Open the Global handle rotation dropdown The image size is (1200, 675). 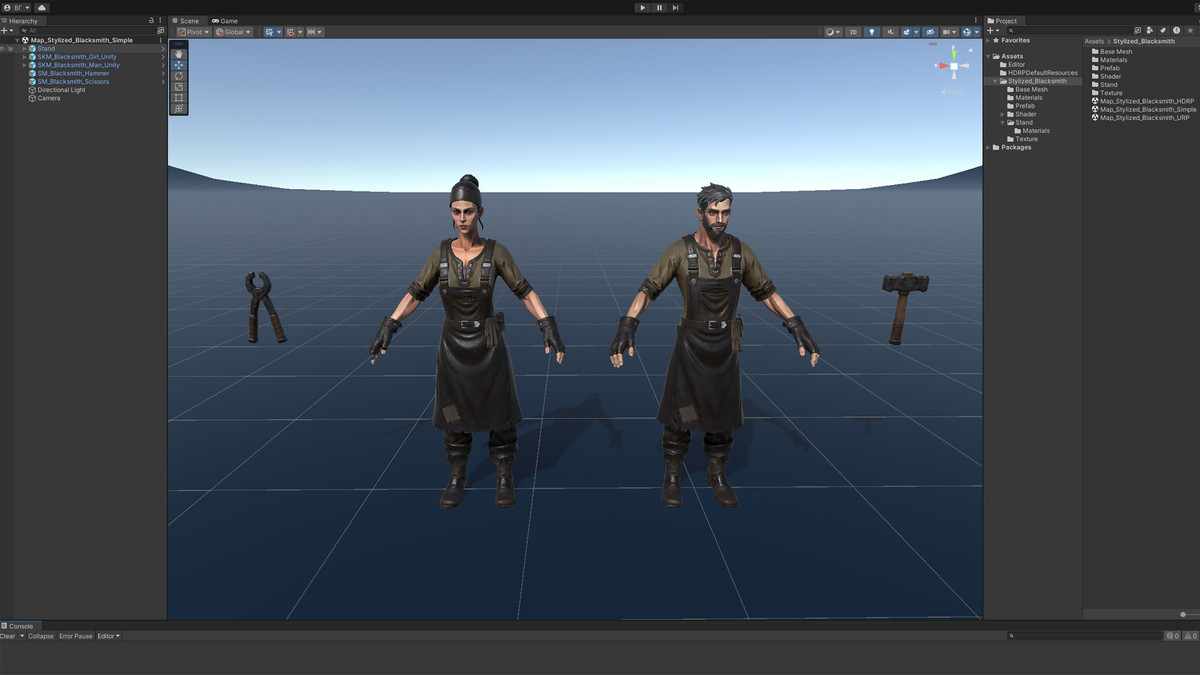pyautogui.click(x=233, y=32)
